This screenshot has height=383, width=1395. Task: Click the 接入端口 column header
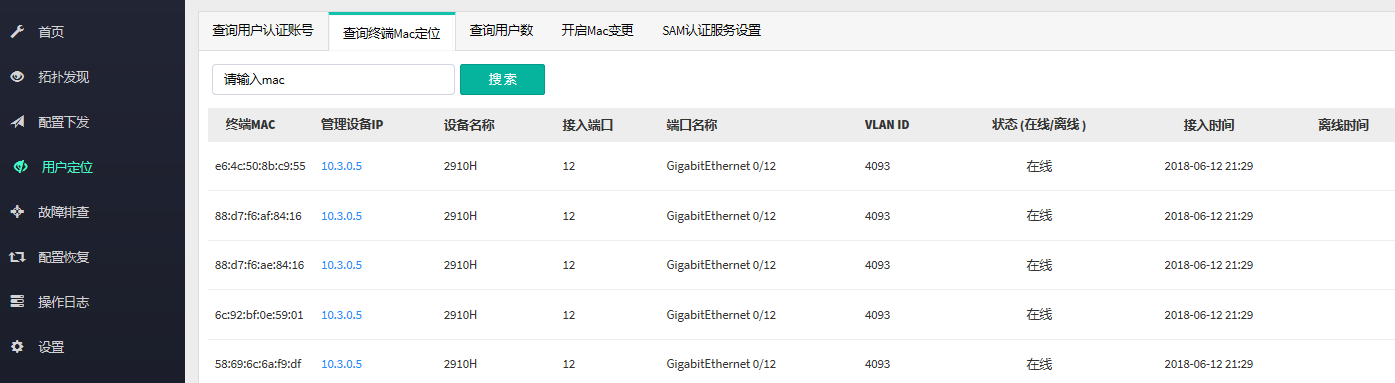click(588, 125)
